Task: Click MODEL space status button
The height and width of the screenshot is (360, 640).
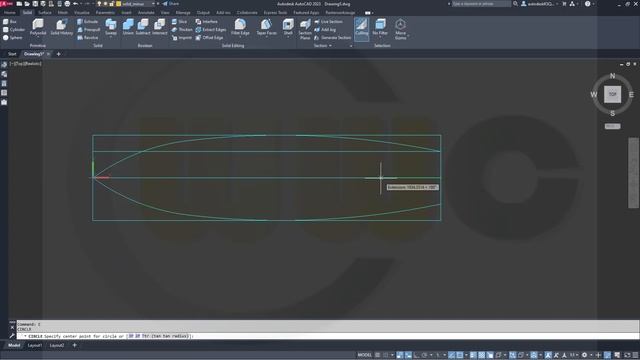Action: 364,355
